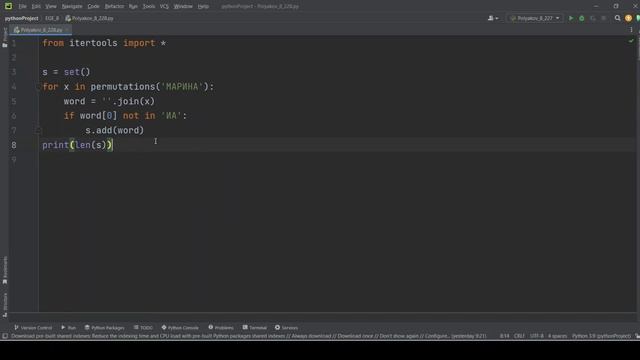Open the editor tabs more-options icon
Viewport: 640px width, 360px height.
click(631, 30)
